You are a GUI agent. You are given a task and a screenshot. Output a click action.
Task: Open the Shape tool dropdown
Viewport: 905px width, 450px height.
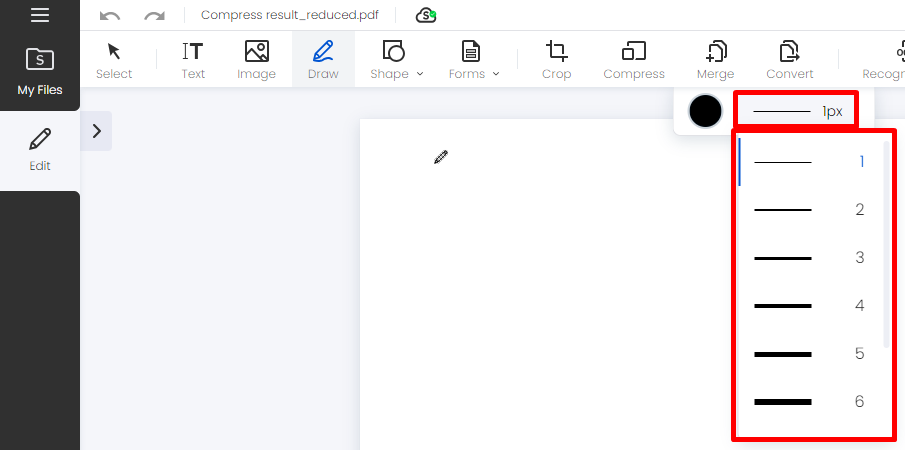[x=397, y=60]
